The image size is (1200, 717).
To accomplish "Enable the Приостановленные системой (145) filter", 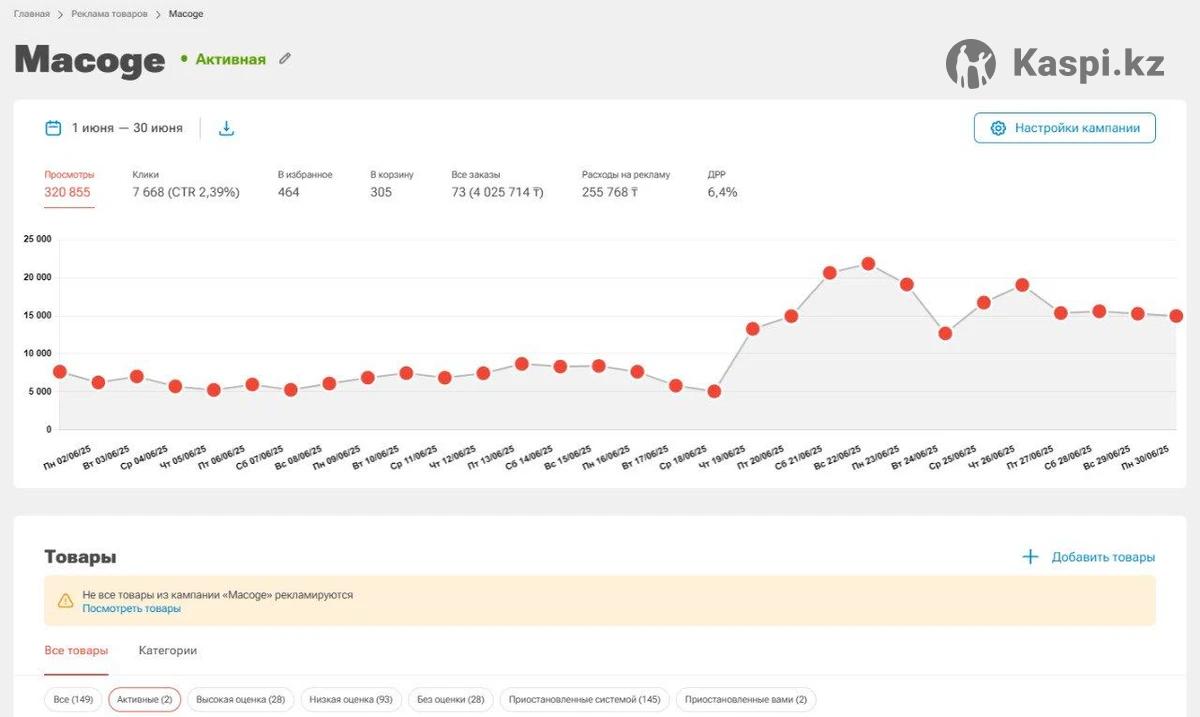I will point(584,699).
